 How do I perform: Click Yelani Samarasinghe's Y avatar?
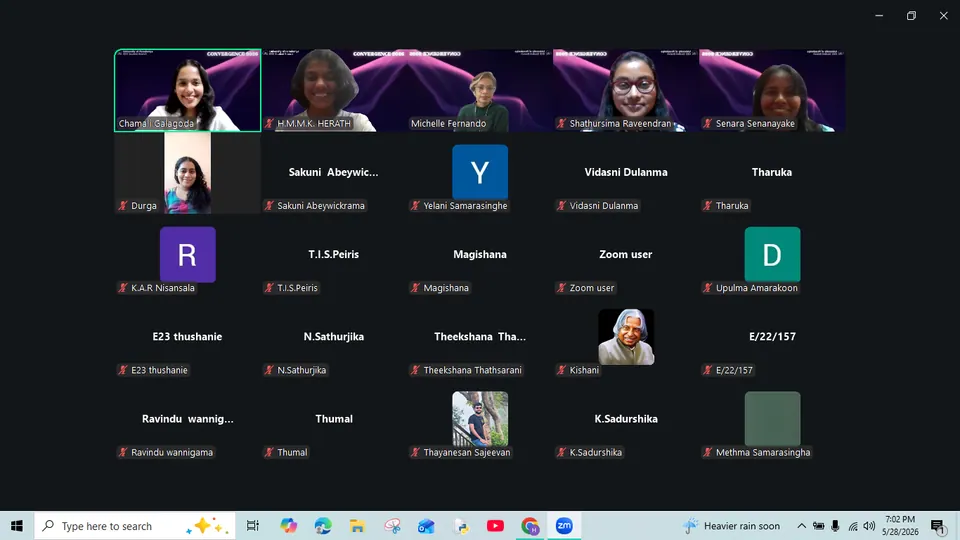point(480,172)
